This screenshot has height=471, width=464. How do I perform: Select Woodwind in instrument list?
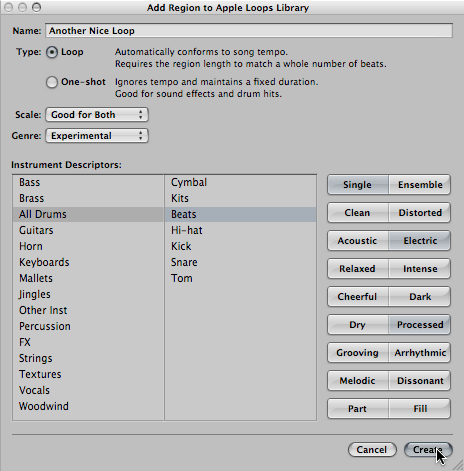tap(88, 406)
